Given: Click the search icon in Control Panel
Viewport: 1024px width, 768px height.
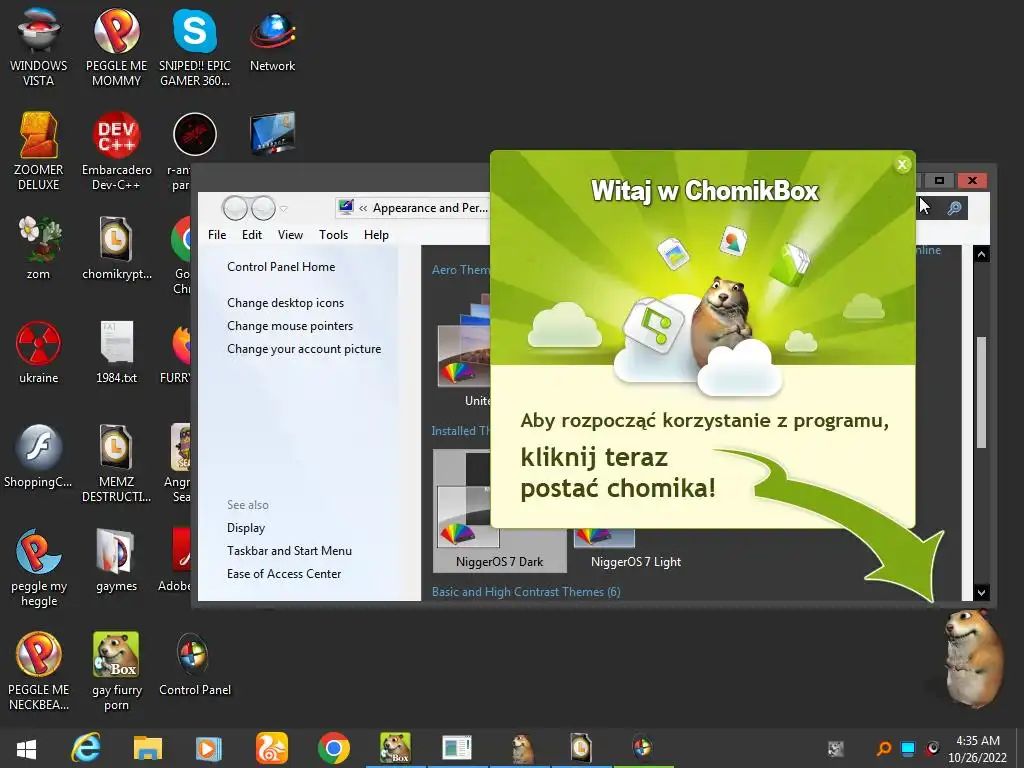Looking at the screenshot, I should [954, 208].
